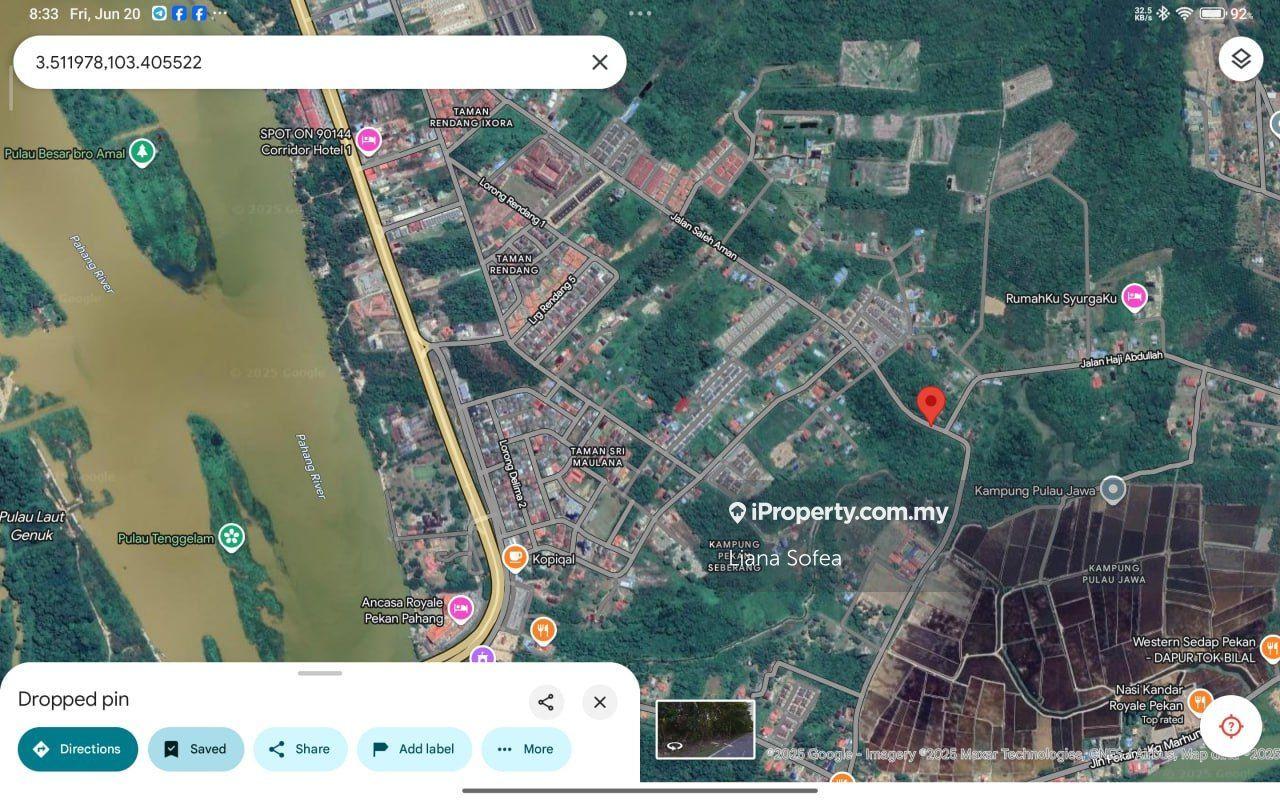Tap the round share icon in panel
The height and width of the screenshot is (800, 1280).
point(546,702)
